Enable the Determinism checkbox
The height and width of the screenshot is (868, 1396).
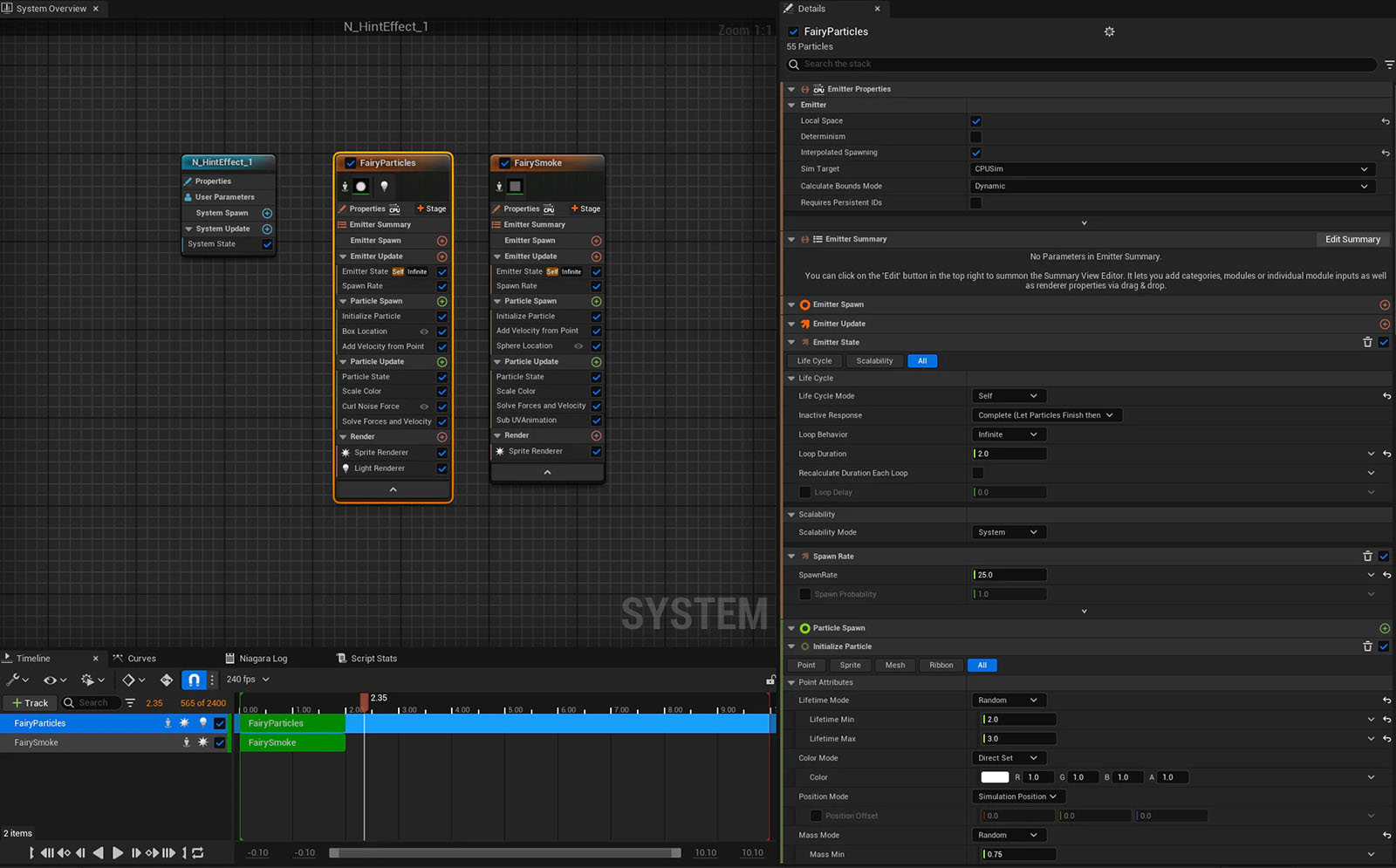975,137
